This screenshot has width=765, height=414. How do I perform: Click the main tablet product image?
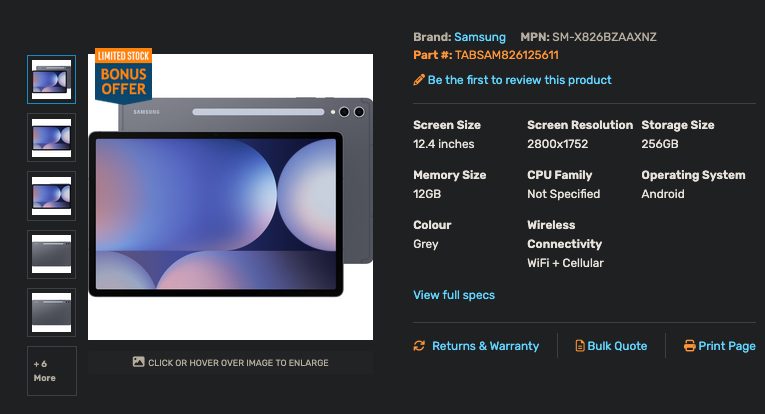[x=230, y=197]
